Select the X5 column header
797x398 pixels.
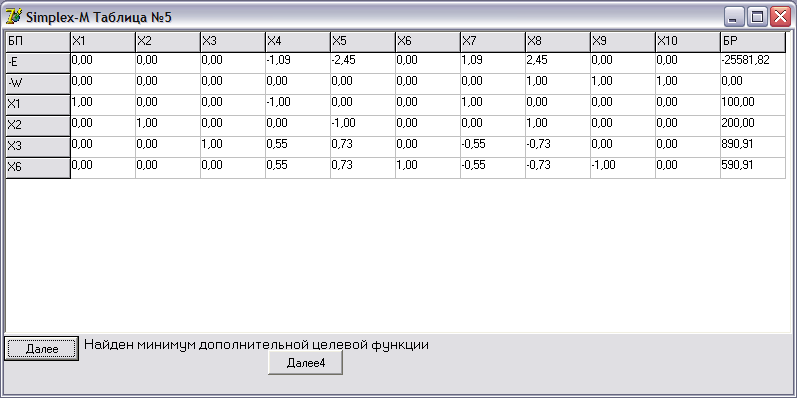(x=363, y=42)
